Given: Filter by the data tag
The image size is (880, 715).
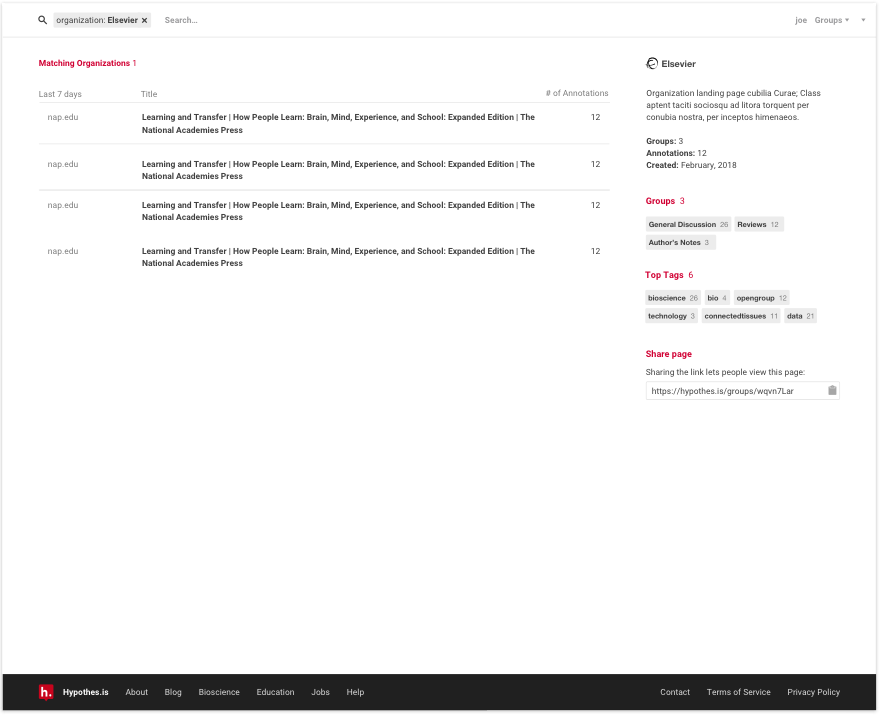Looking at the screenshot, I should tap(800, 316).
